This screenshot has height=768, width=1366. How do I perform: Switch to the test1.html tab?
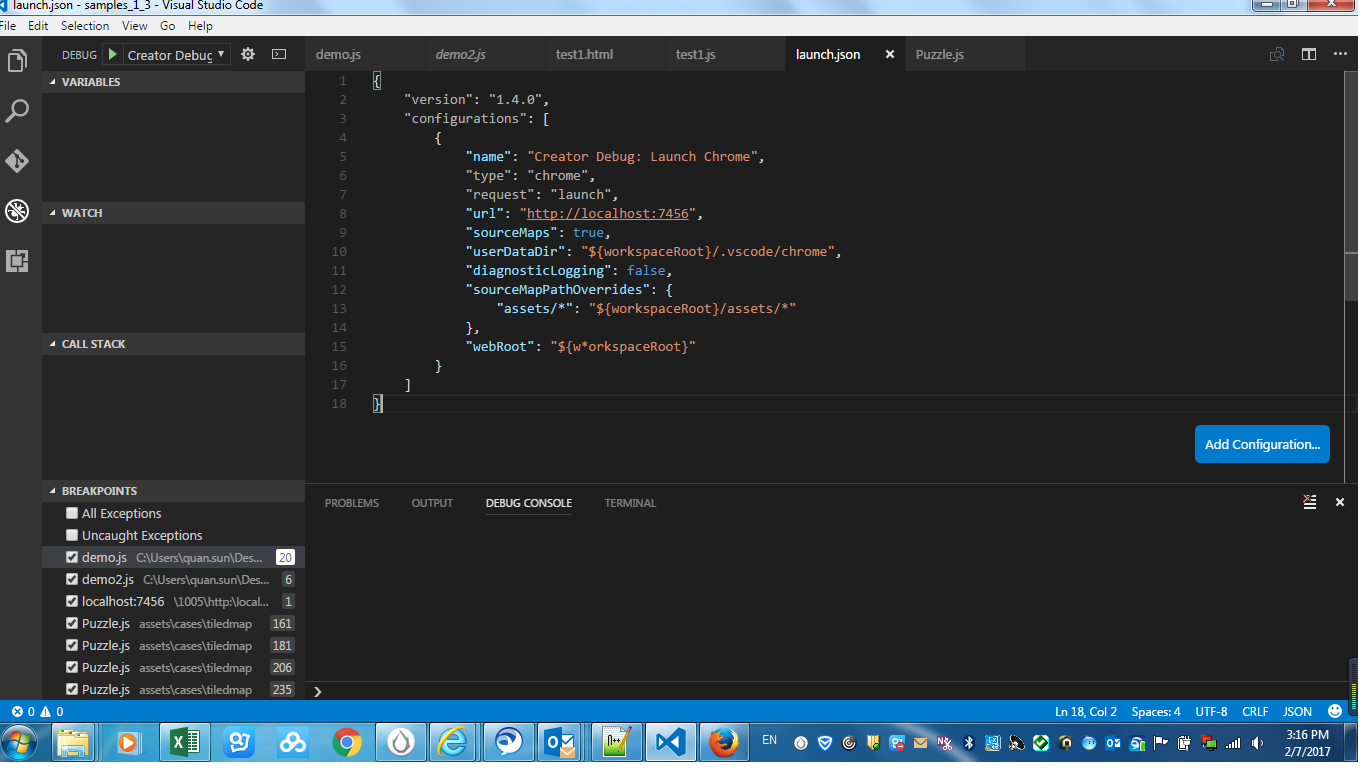pos(605,55)
